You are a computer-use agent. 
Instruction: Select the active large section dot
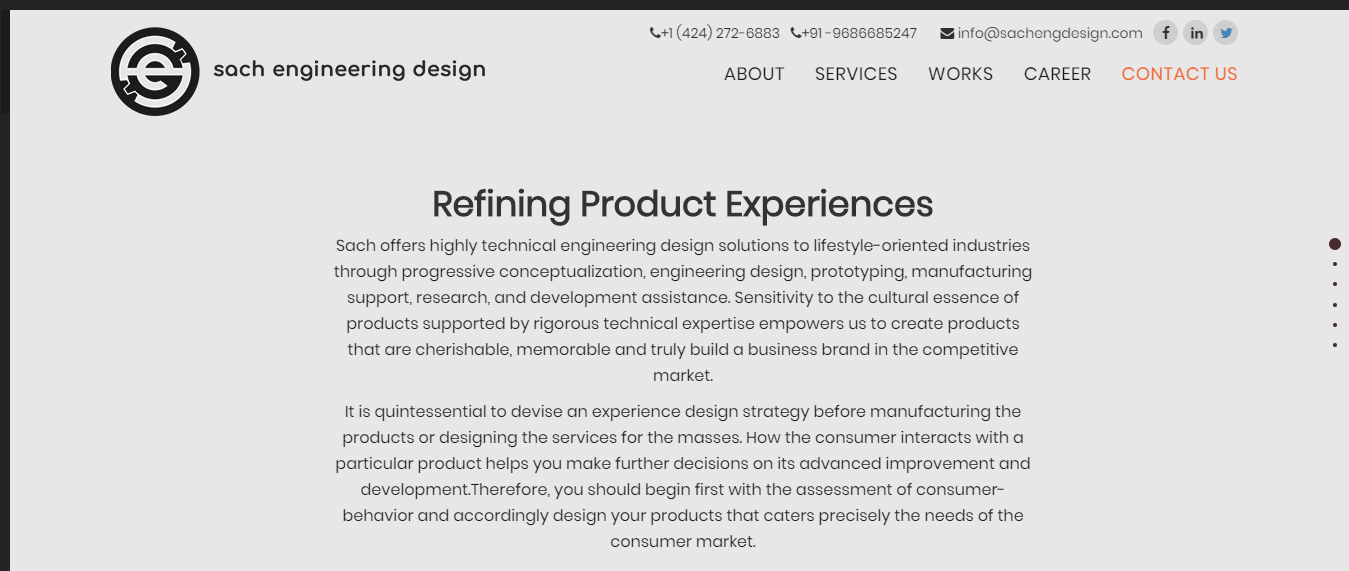(x=1335, y=244)
